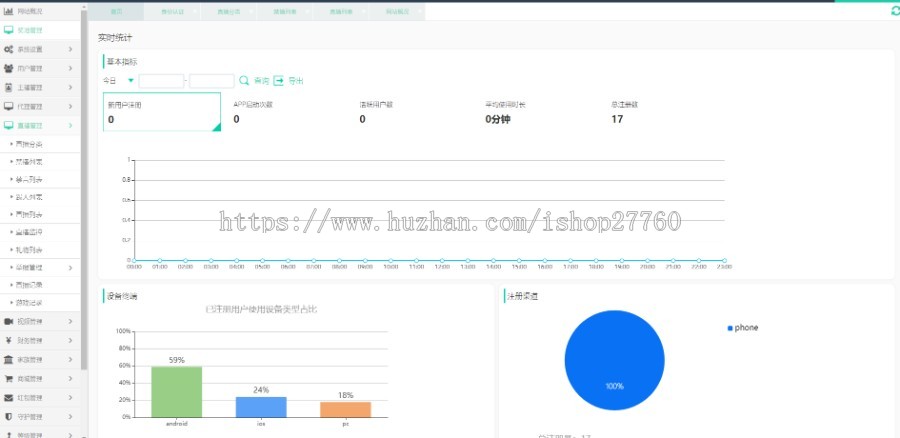Click the end date input field
Image resolution: width=900 pixels, height=438 pixels.
tap(212, 81)
